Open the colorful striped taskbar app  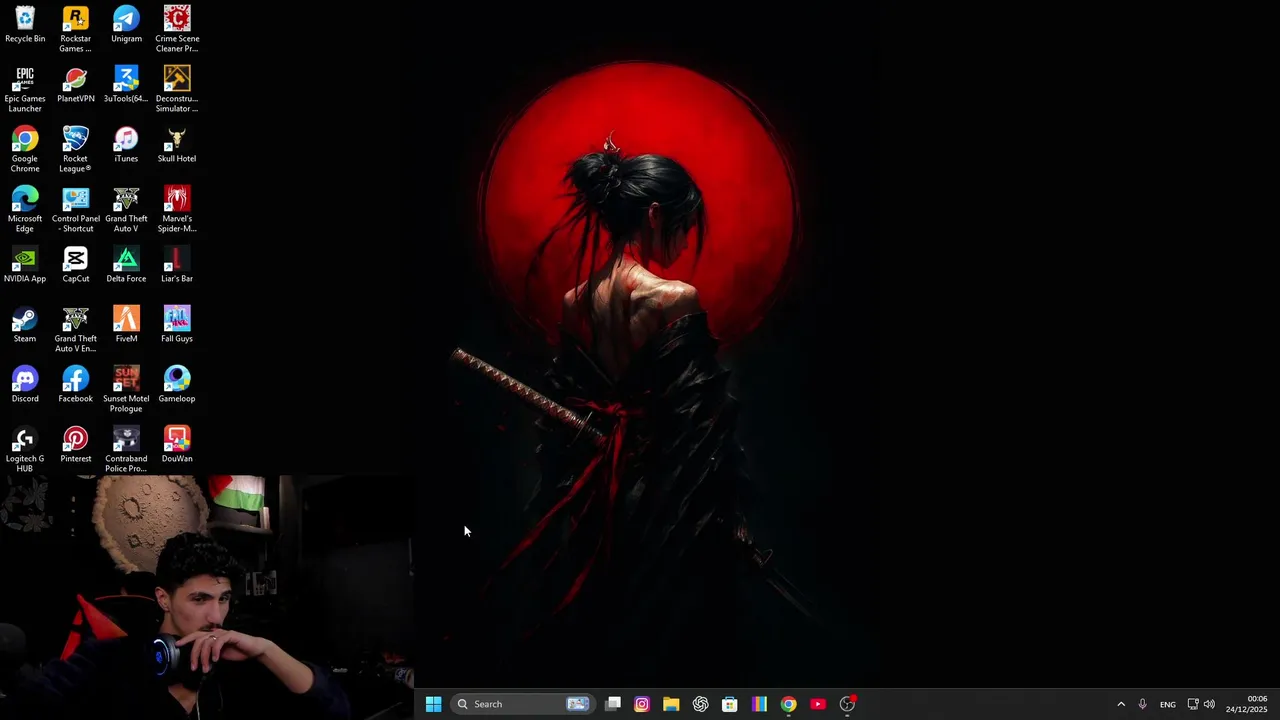[759, 704]
